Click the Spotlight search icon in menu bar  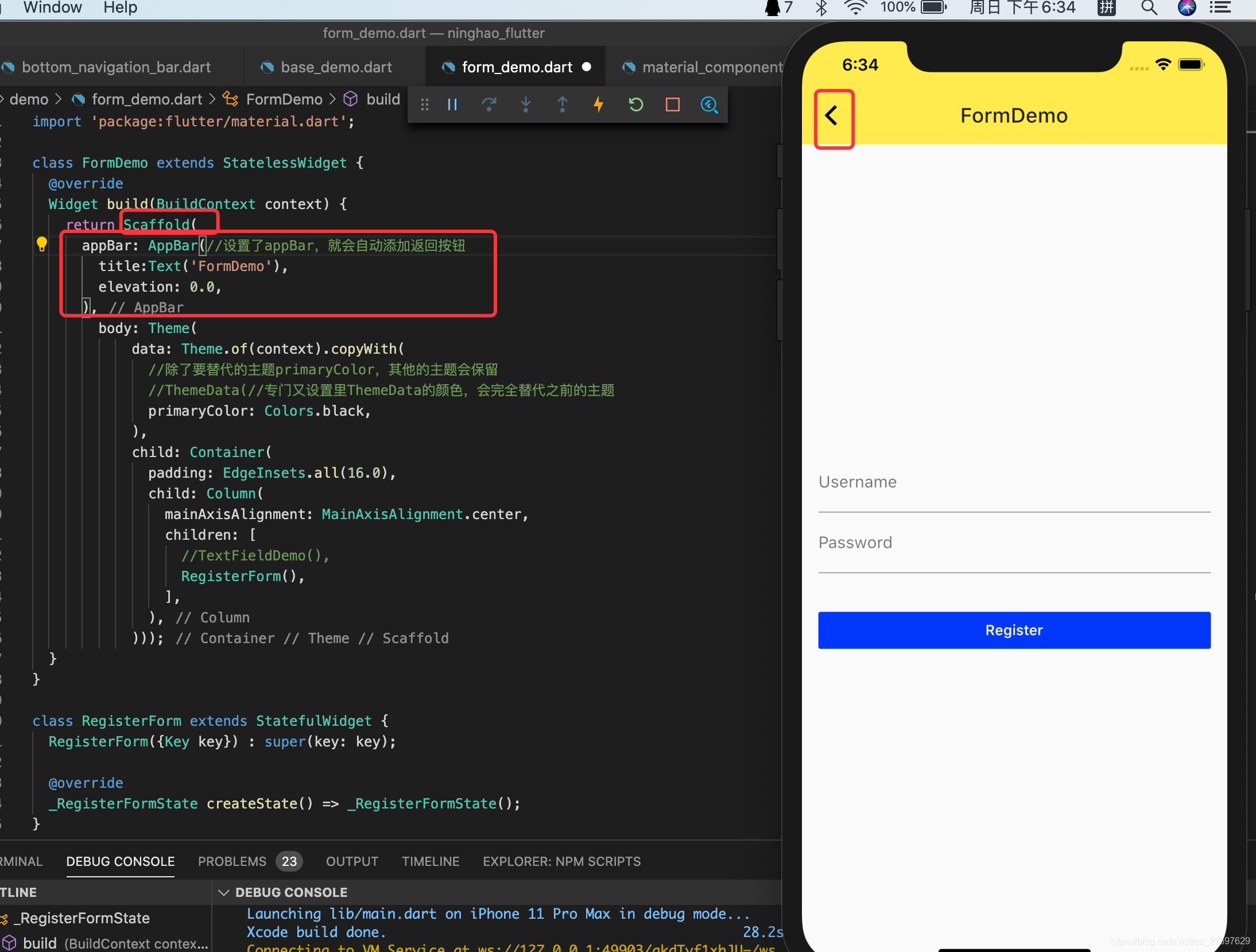pyautogui.click(x=1149, y=7)
